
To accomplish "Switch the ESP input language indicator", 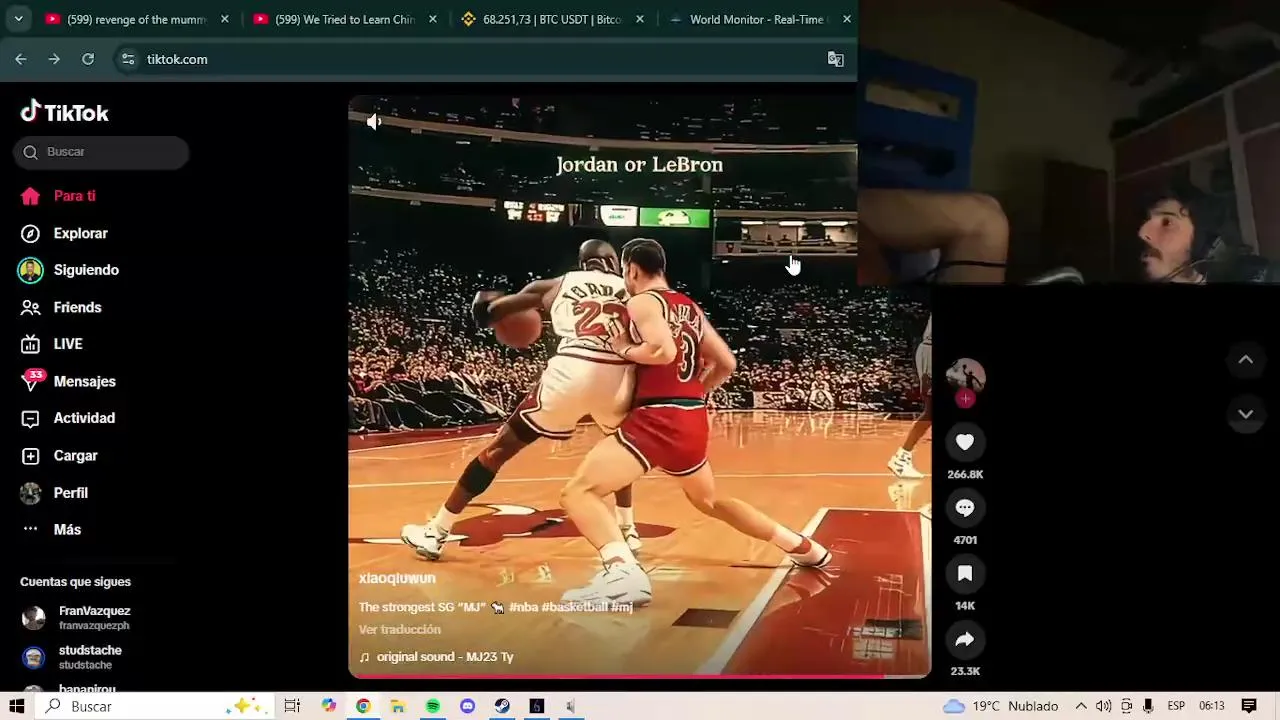I will pos(1177,706).
